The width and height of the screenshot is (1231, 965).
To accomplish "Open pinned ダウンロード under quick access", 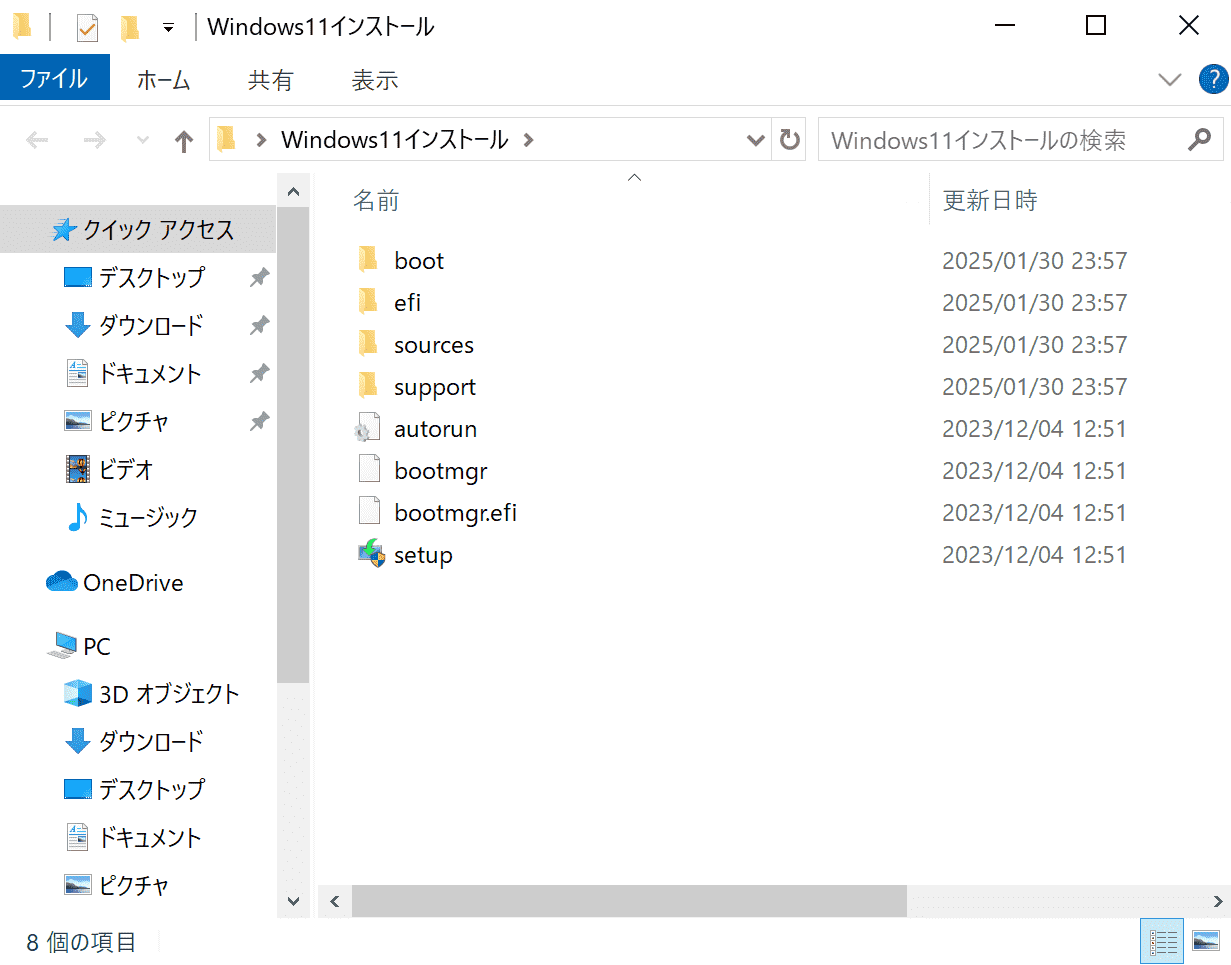I will coord(151,325).
